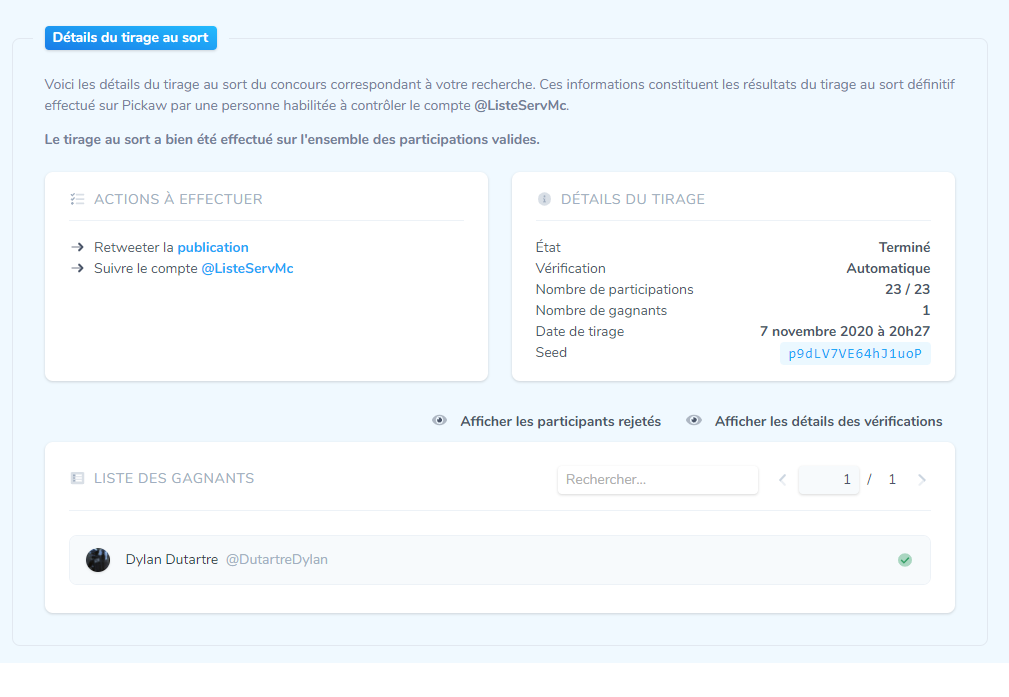Click the eye icon for détails des vérifications
The height and width of the screenshot is (697, 1009).
(x=694, y=420)
